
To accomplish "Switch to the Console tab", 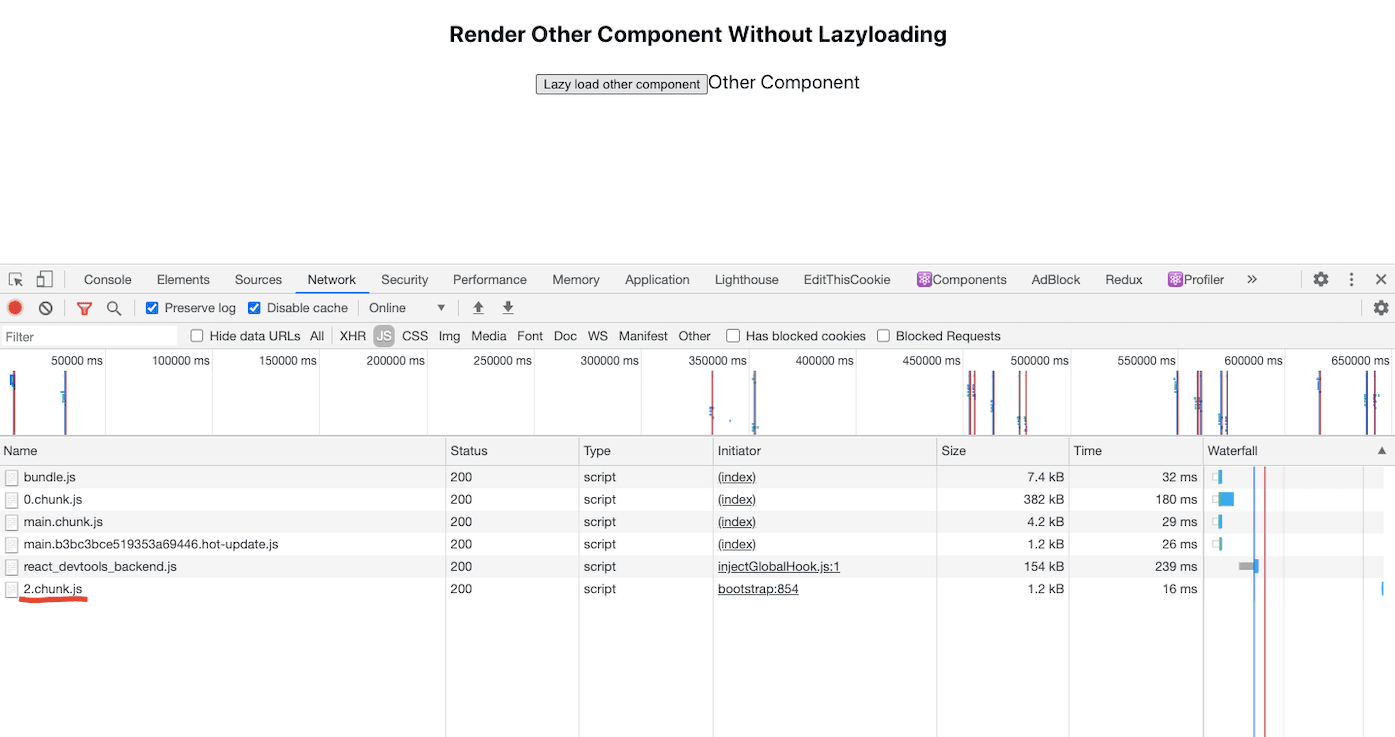I will click(x=107, y=280).
